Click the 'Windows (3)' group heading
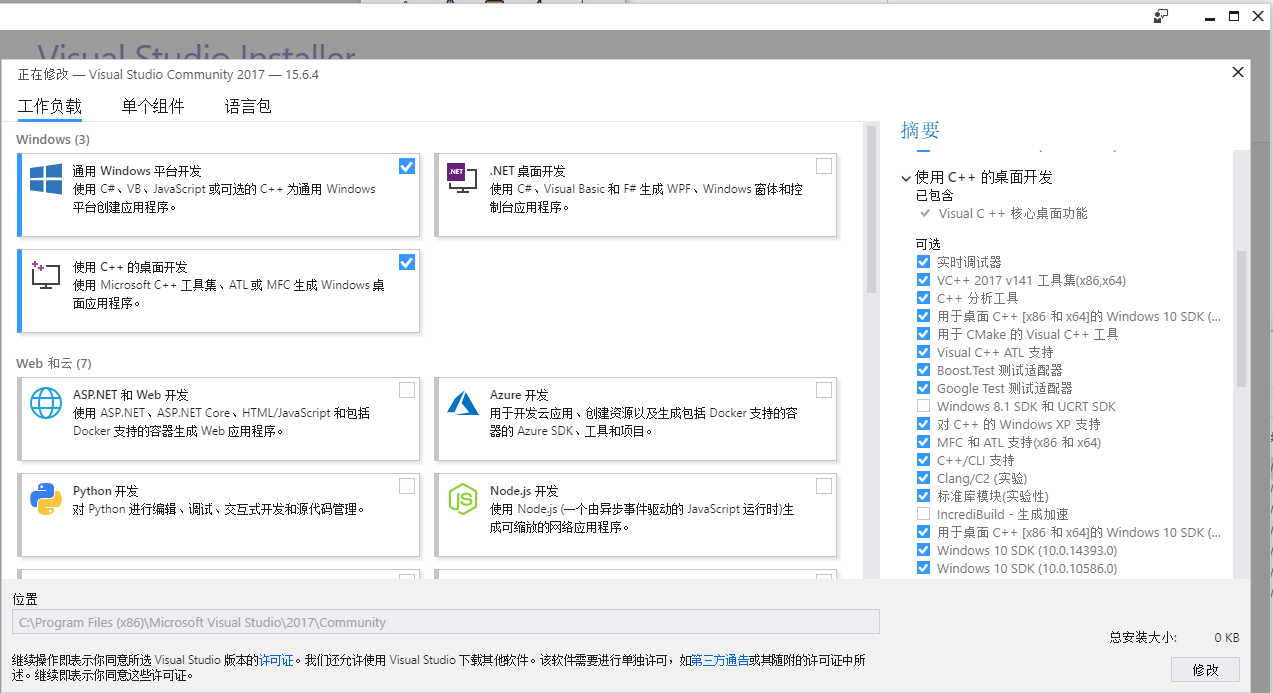 pyautogui.click(x=53, y=139)
